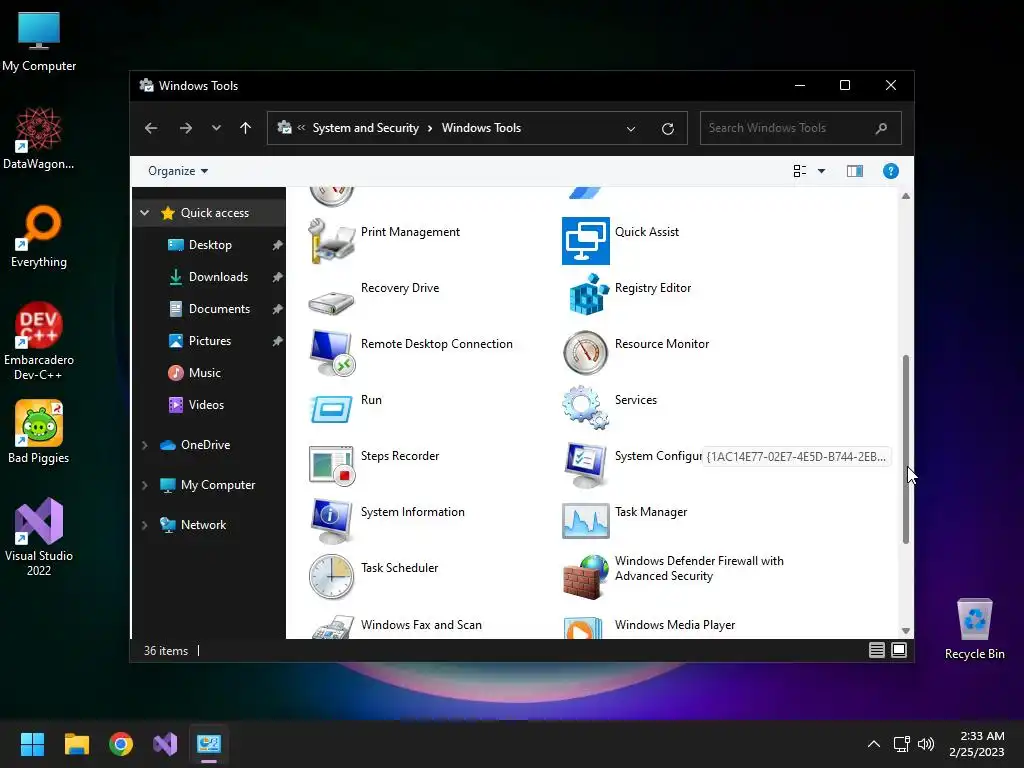Select the Windows Defender Firewall brick icon
The width and height of the screenshot is (1024, 768).
(x=585, y=577)
